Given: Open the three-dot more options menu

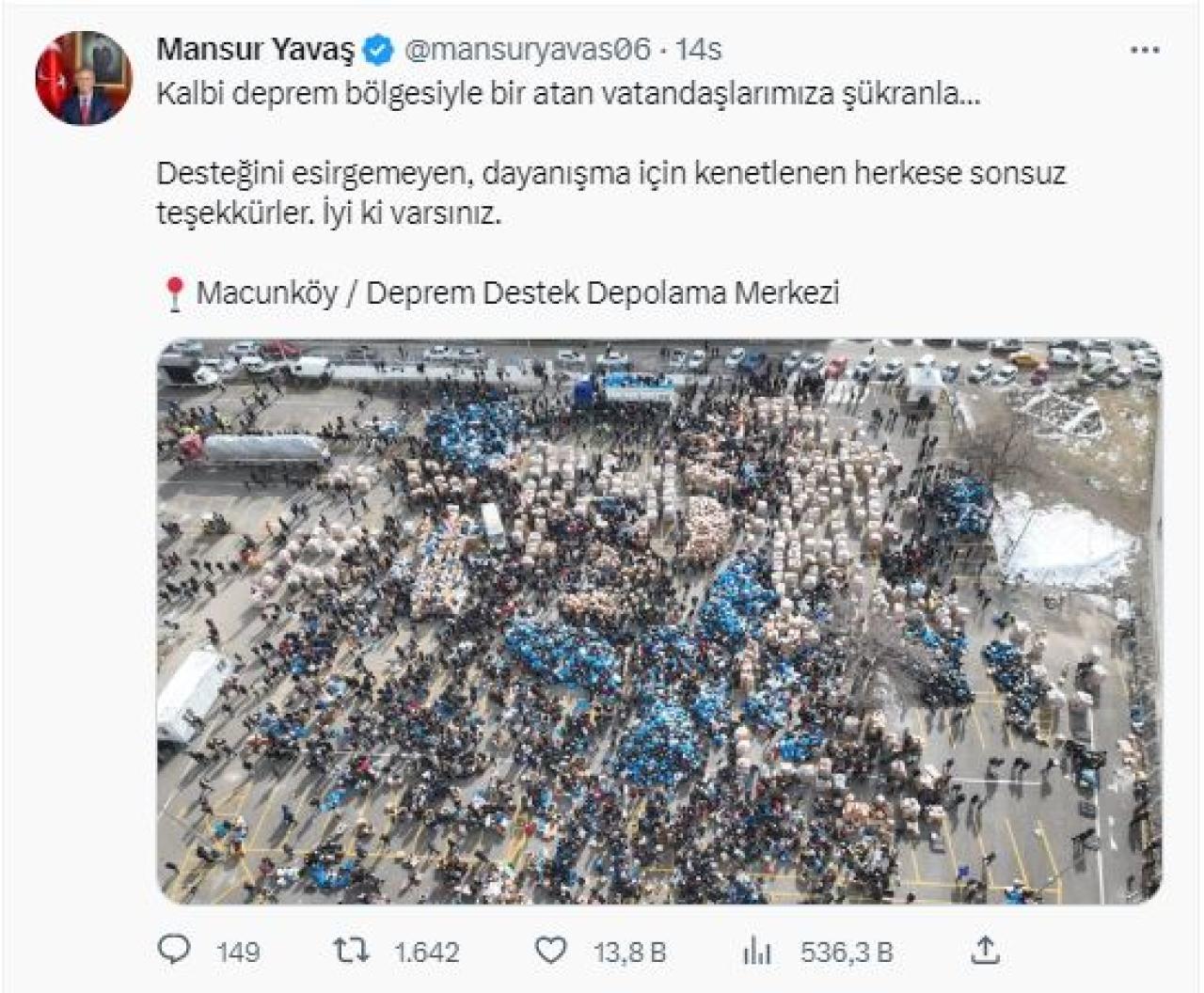Looking at the screenshot, I should point(1144,50).
